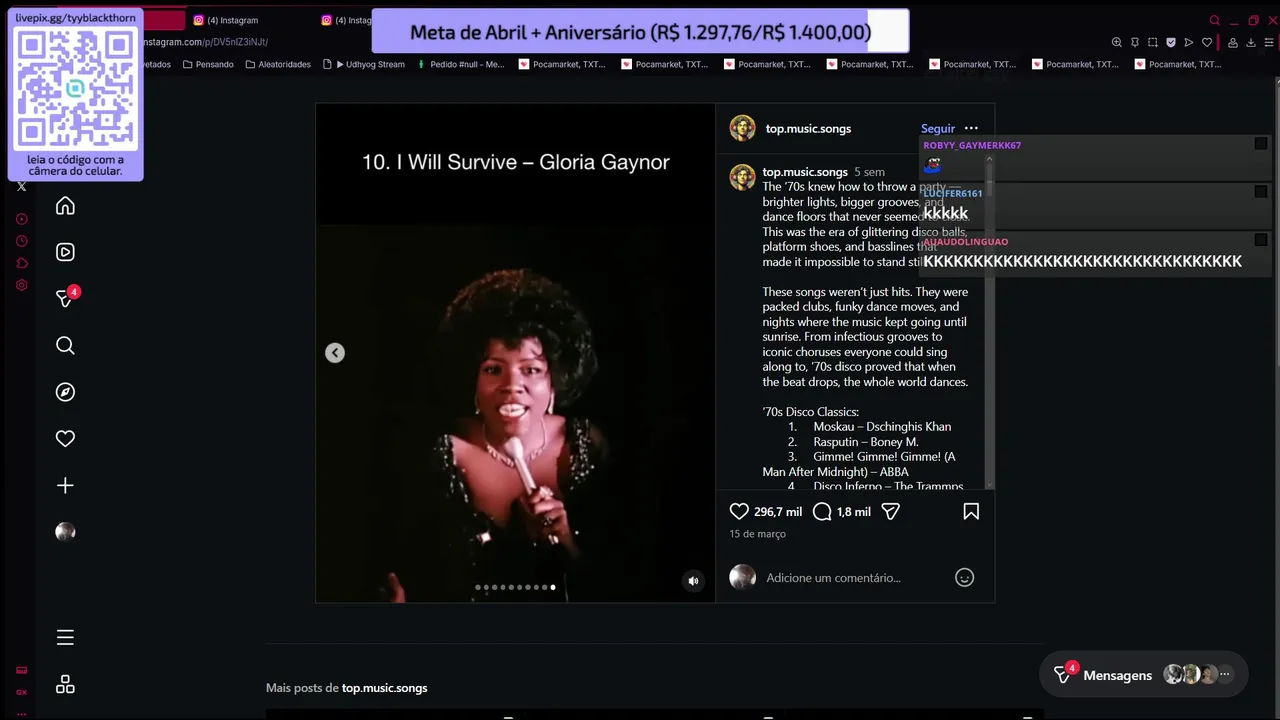
Task: Open settings gear in browser sidebar
Action: (22, 285)
